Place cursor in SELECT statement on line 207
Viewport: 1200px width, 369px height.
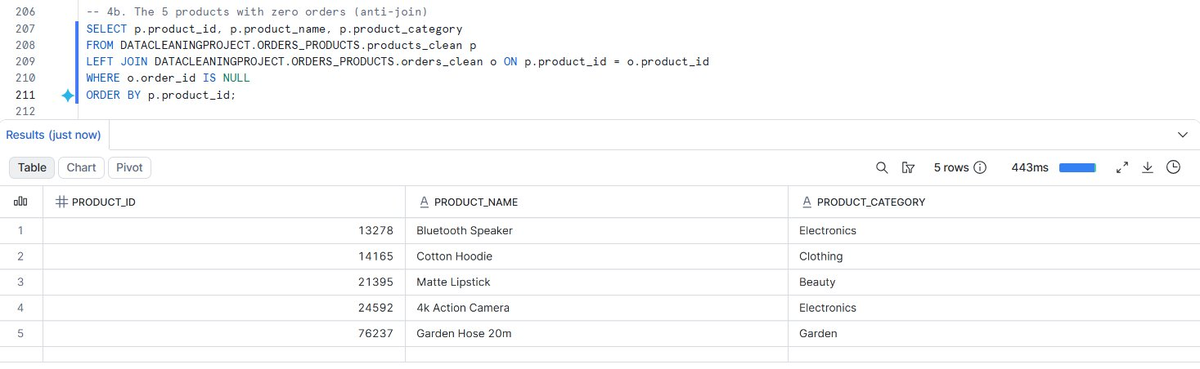[274, 29]
